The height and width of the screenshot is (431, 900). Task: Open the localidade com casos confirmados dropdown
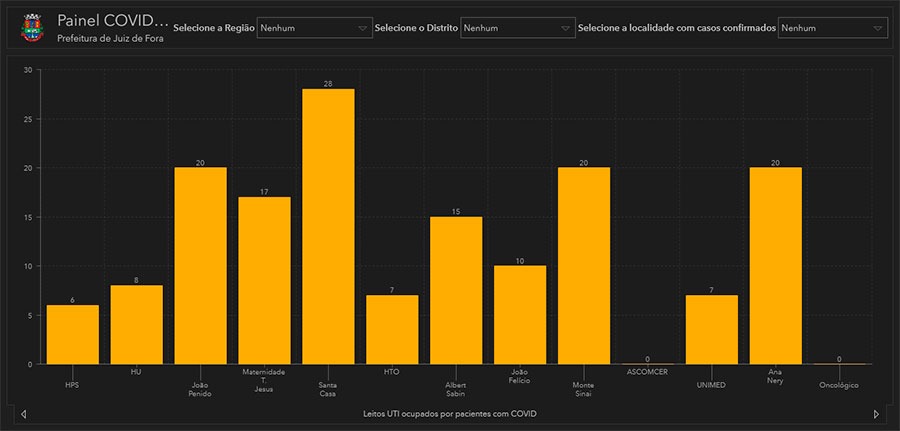833,29
